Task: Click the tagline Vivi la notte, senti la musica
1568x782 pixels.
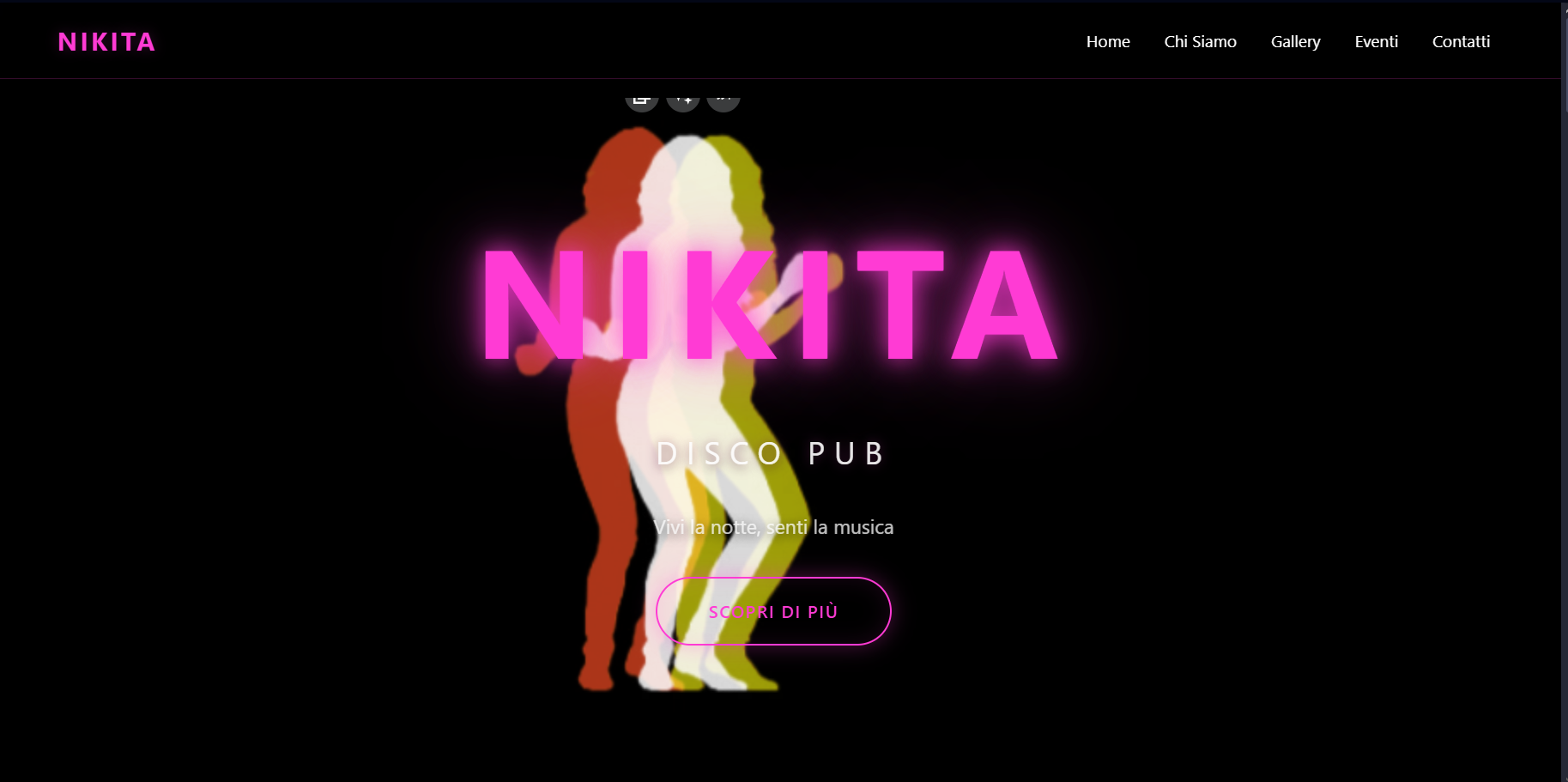Action: pyautogui.click(x=773, y=527)
